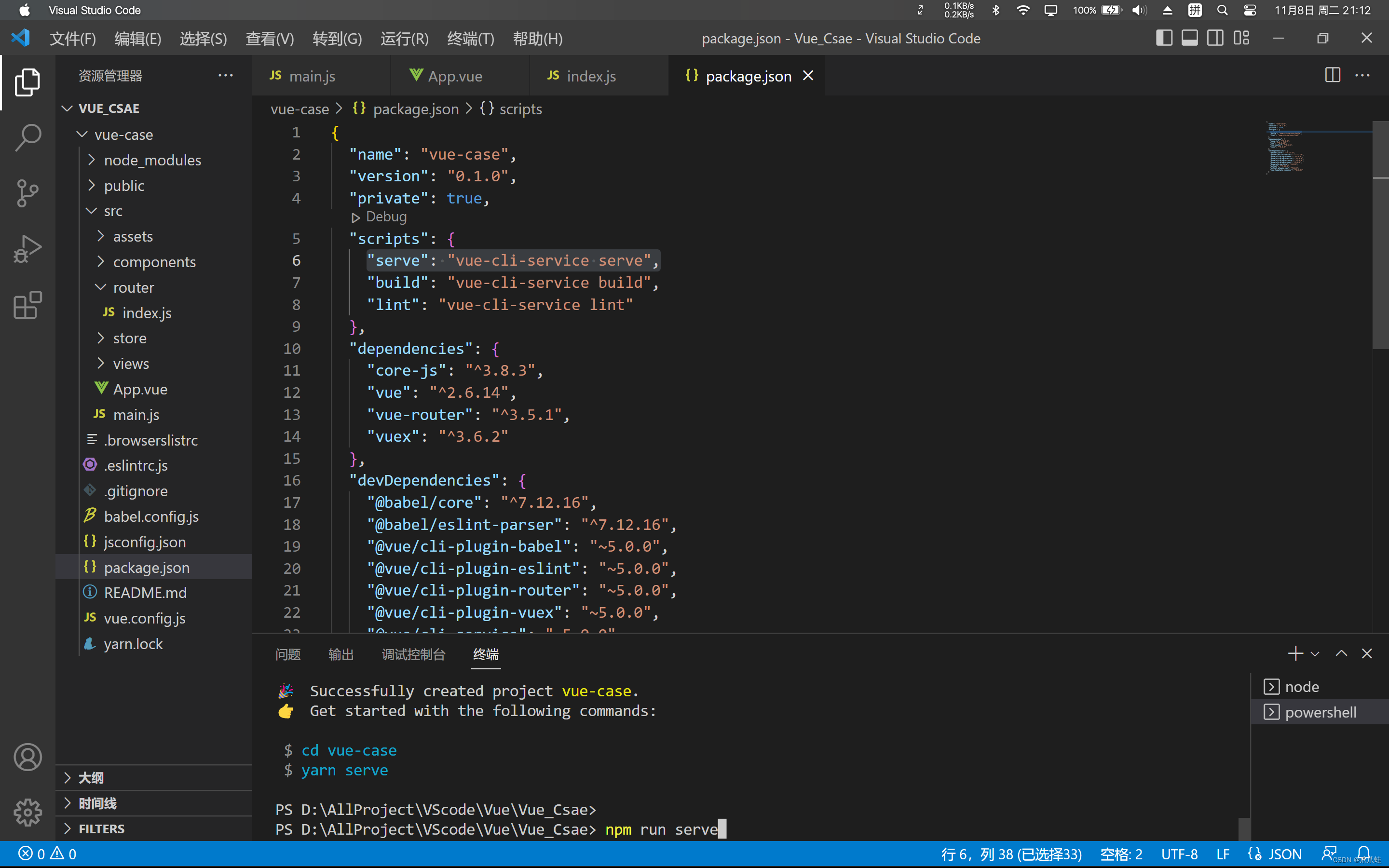Open the Explorer view in activity bar
Screen dimensions: 1389x868
tap(27, 82)
